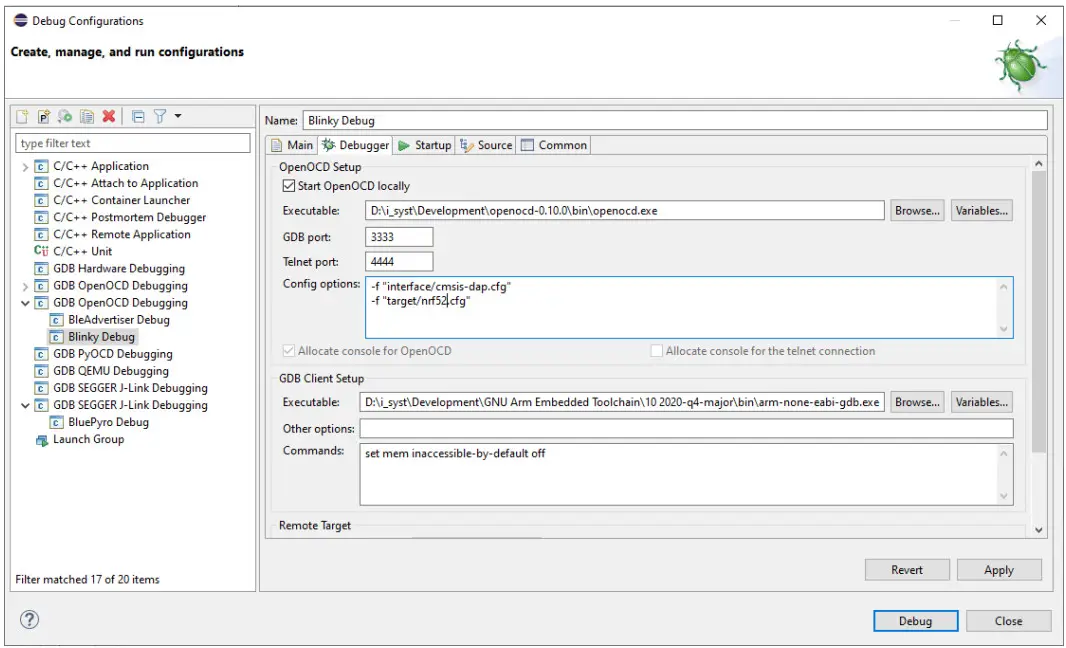Toggle Allocate console for telnet connection

(656, 351)
